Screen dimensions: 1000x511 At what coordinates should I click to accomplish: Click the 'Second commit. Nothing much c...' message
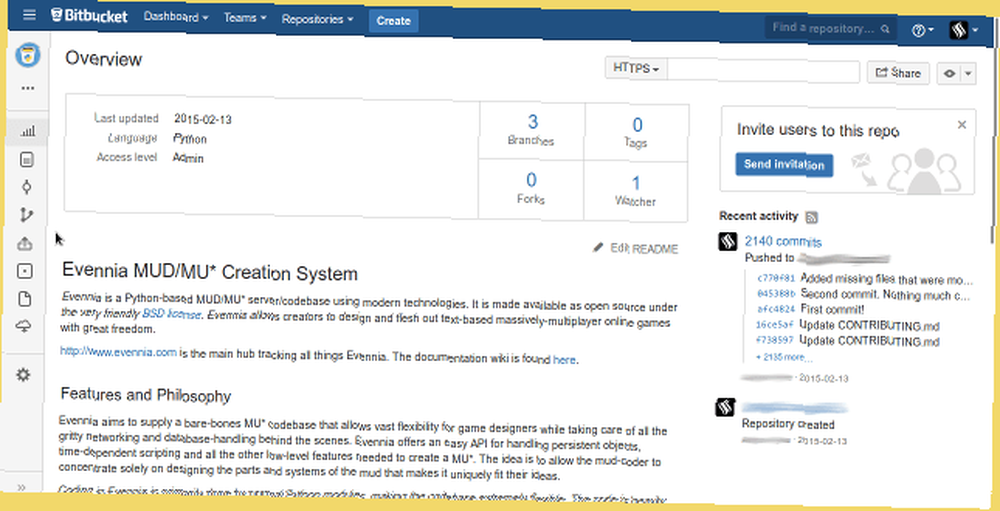click(x=885, y=295)
